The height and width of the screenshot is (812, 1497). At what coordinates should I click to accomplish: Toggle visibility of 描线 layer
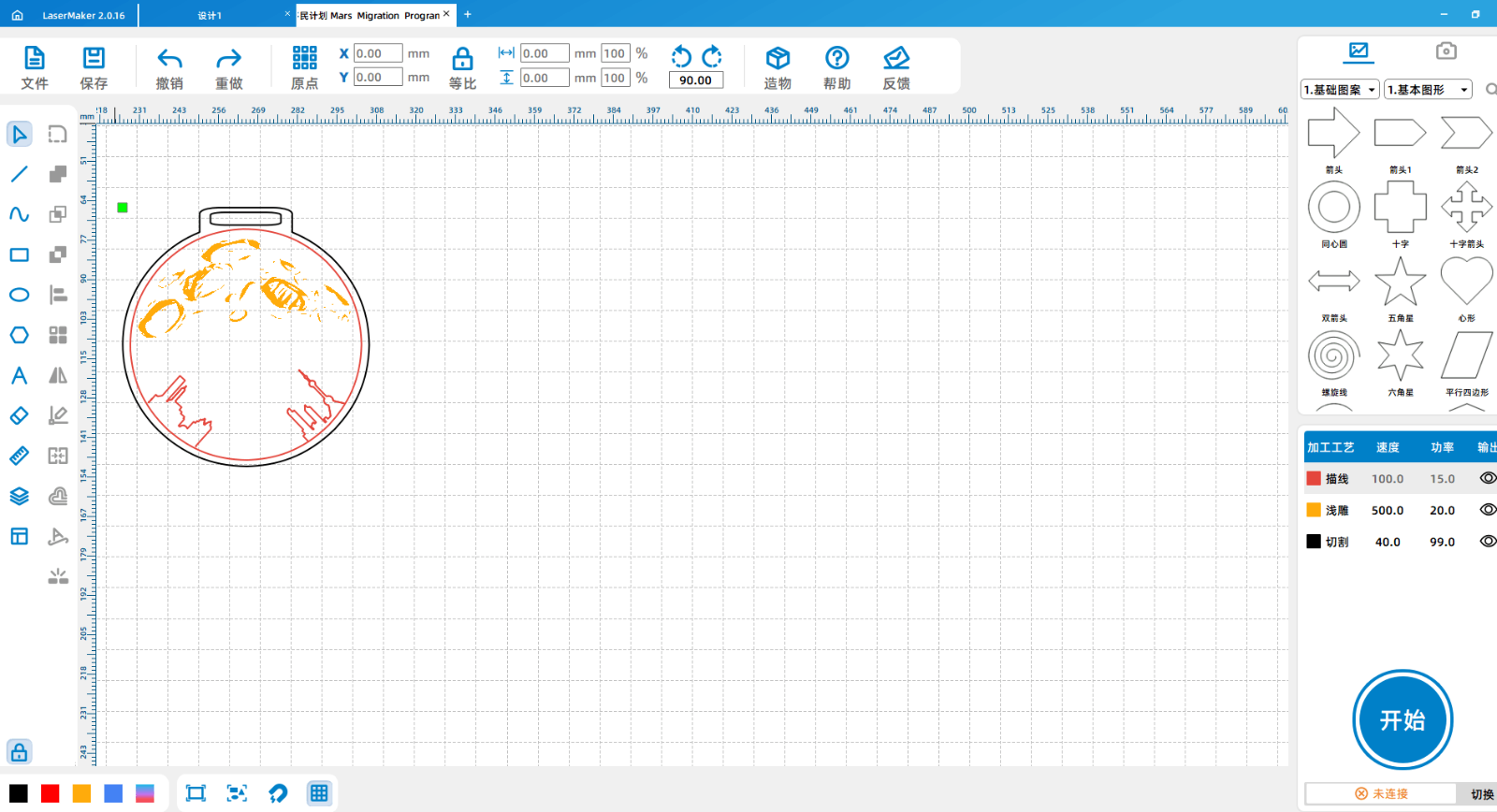[1487, 478]
